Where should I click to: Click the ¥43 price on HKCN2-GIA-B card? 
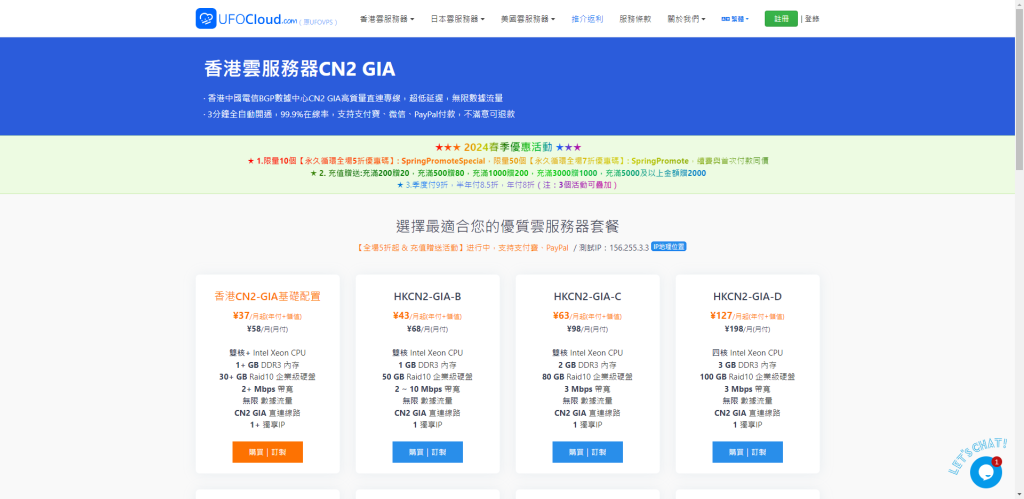(x=401, y=315)
